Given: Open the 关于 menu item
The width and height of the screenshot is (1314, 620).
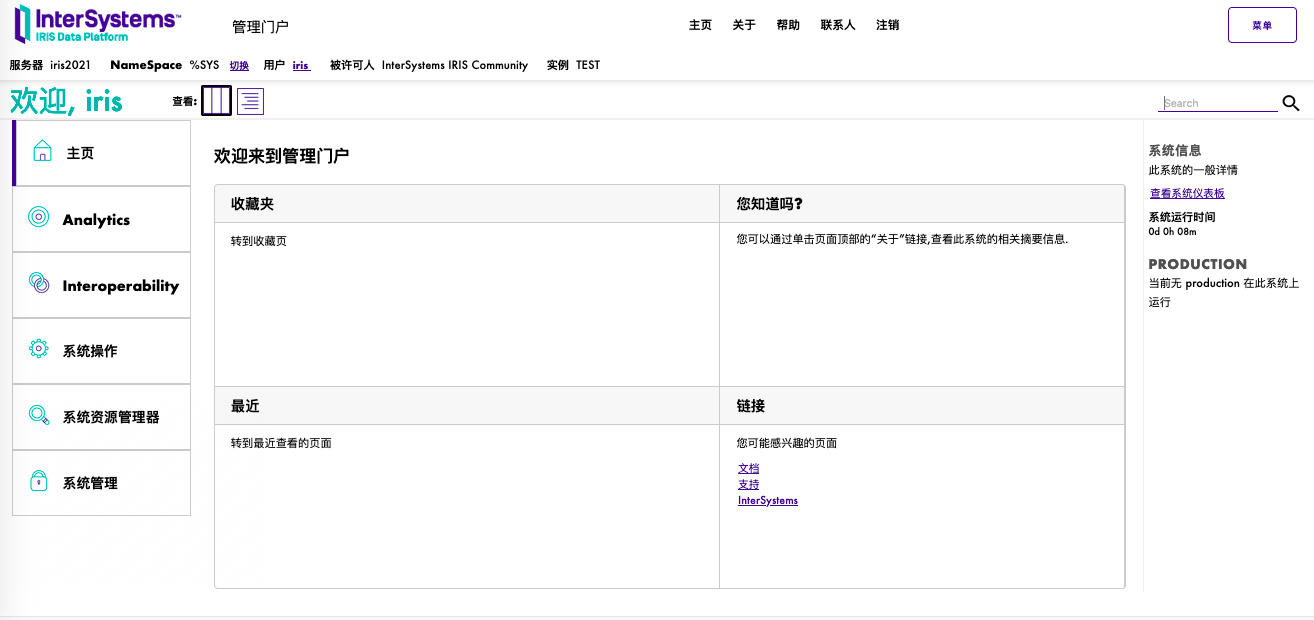Looking at the screenshot, I should tap(744, 24).
